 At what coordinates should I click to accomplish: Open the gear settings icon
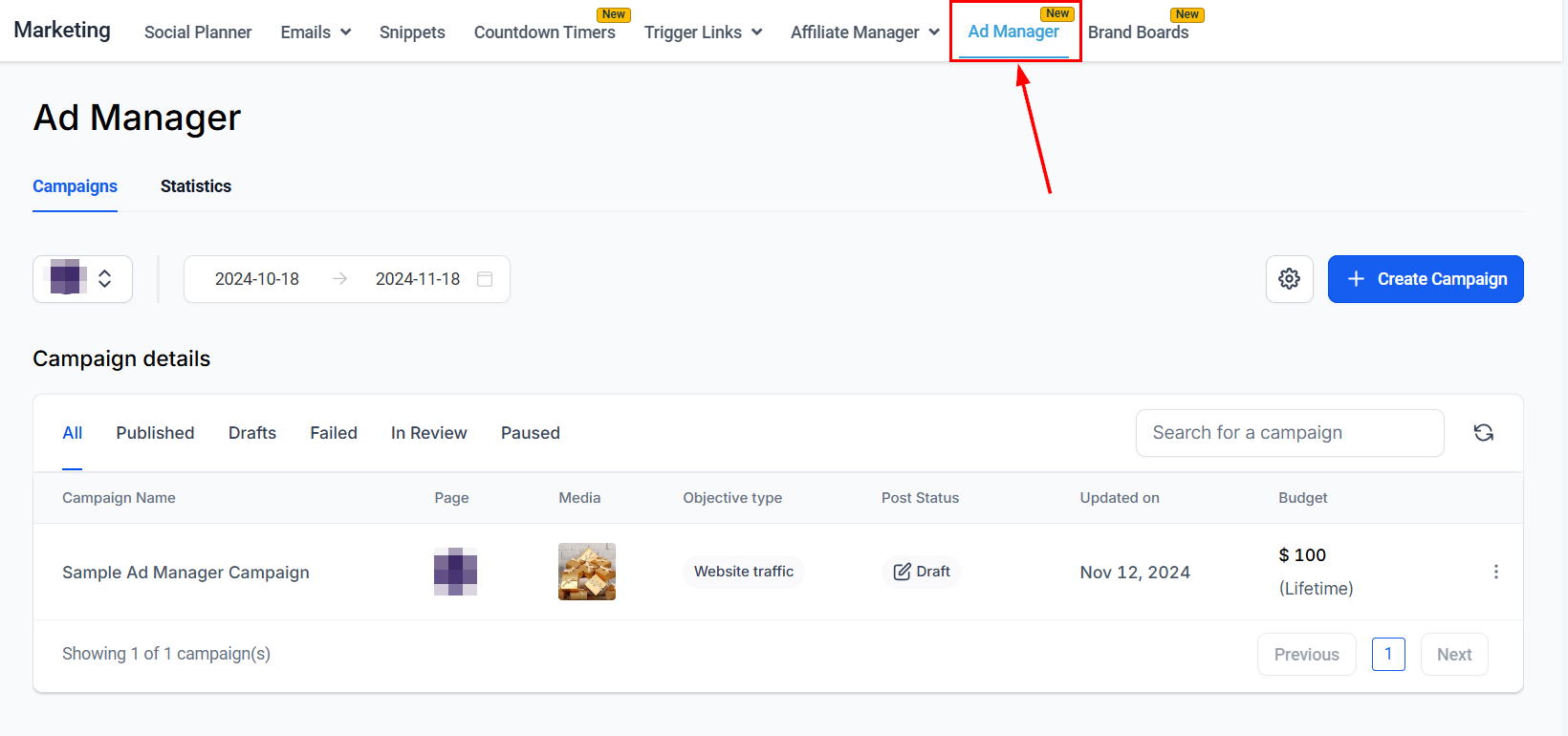(x=1289, y=279)
